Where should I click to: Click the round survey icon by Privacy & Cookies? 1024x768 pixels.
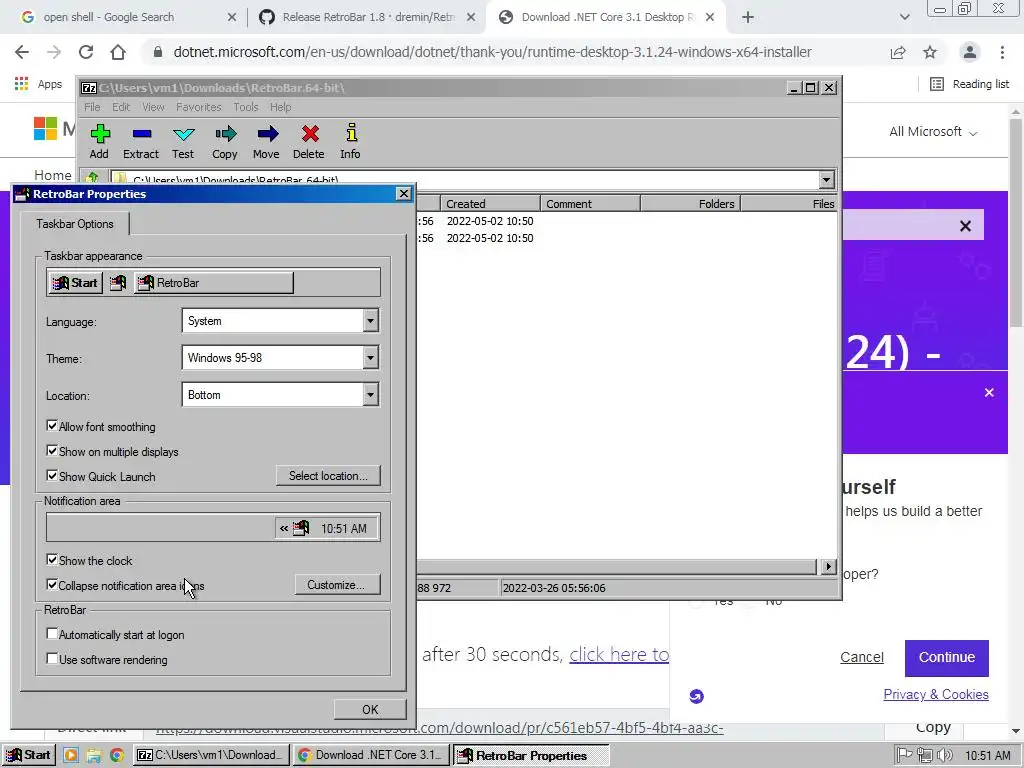697,696
